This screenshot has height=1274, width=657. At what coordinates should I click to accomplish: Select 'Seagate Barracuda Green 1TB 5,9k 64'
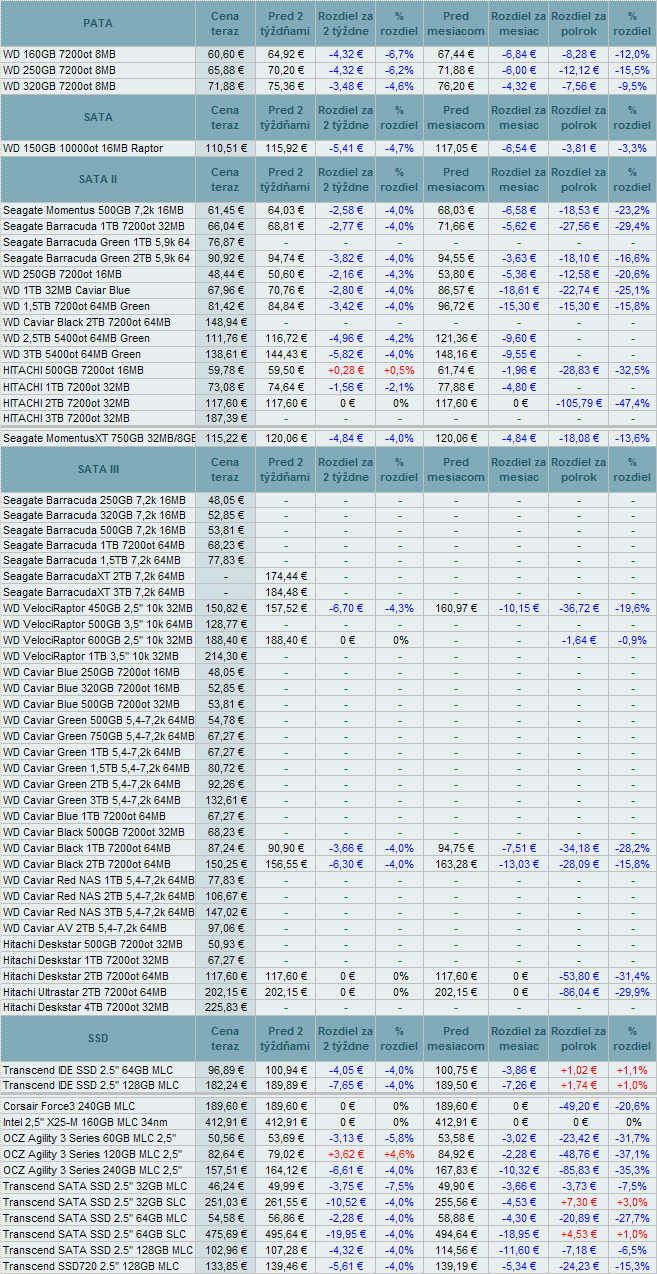[x=96, y=242]
